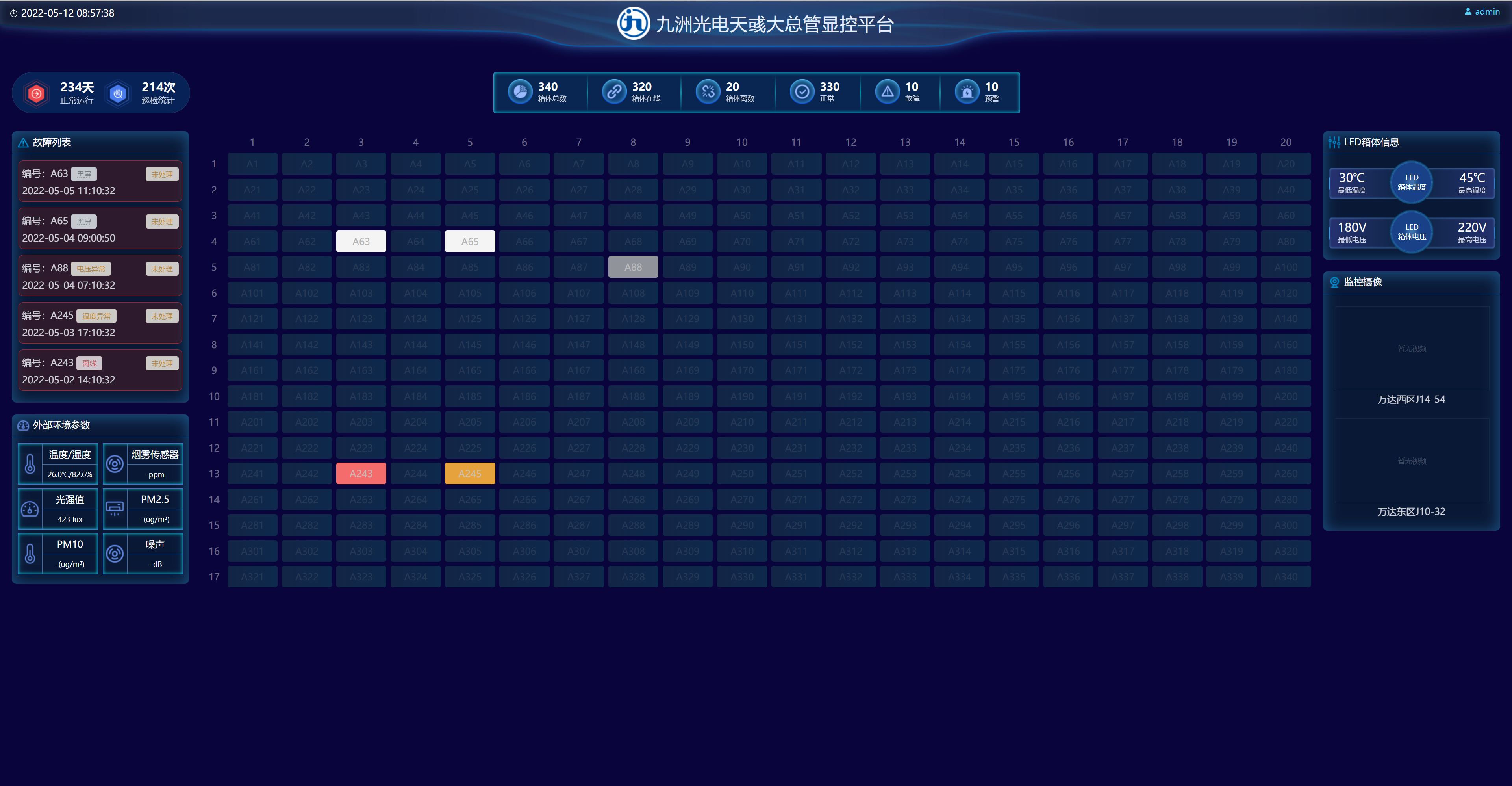Click the clock icon by timestamp

tap(13, 13)
